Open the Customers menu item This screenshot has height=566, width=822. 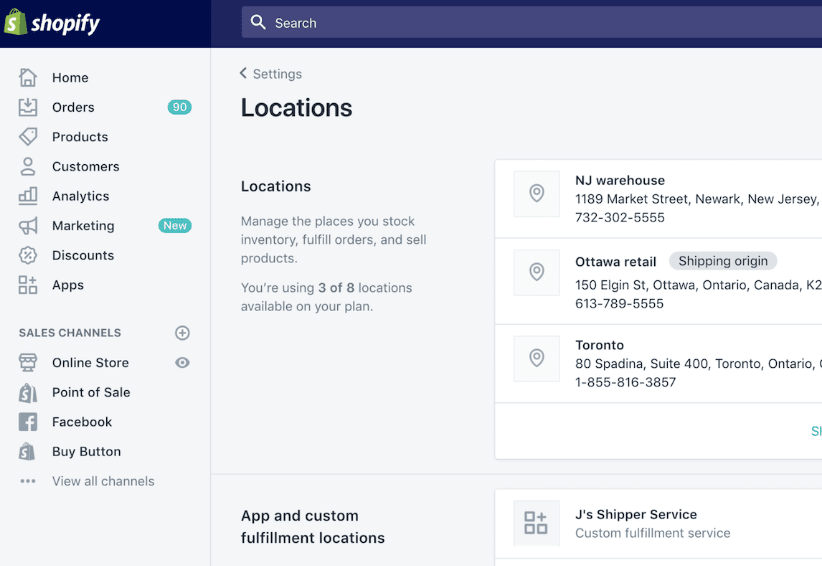[86, 167]
